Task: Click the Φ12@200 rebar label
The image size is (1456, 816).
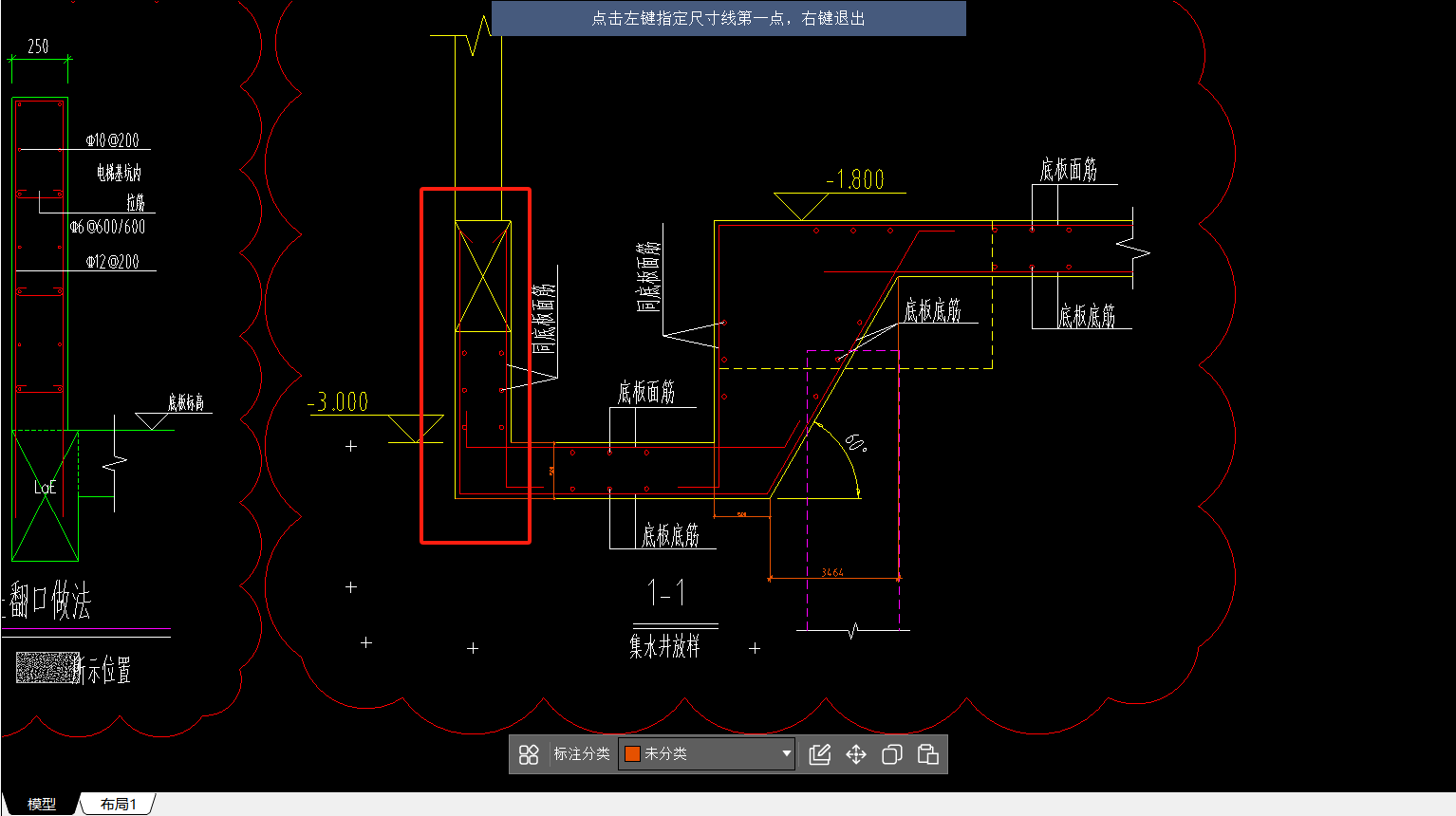Action: 112,262
